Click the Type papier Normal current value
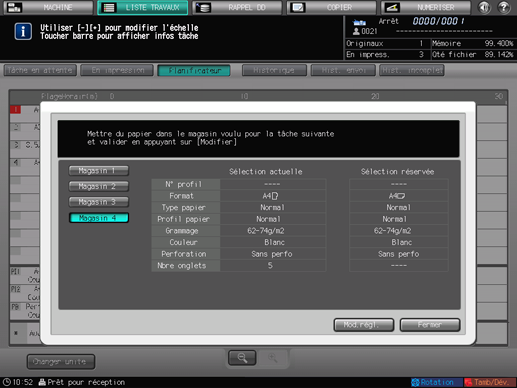 (x=273, y=207)
